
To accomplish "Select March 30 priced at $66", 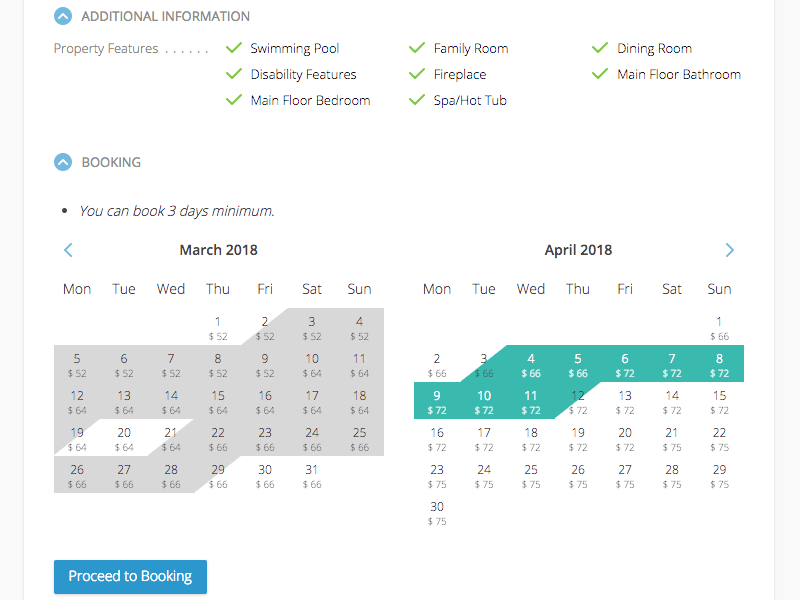I will coord(265,475).
